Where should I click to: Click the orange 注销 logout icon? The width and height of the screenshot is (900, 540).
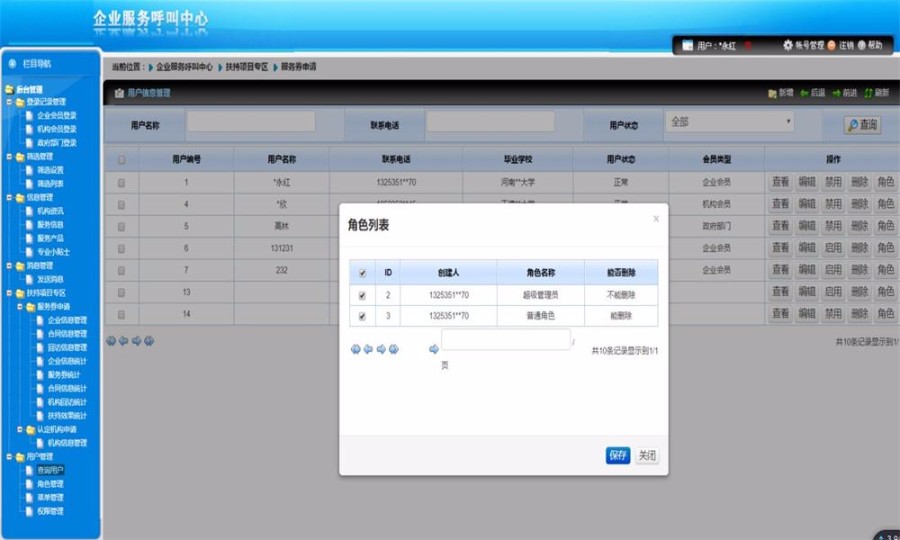[831, 45]
